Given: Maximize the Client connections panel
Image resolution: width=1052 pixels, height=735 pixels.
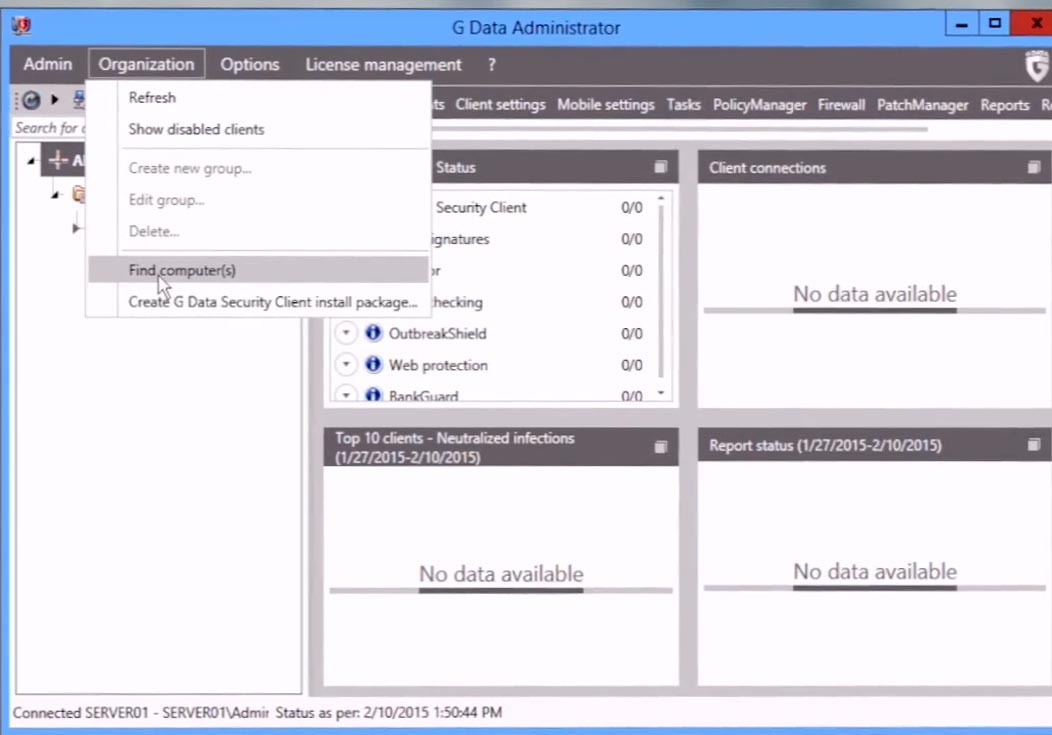Looking at the screenshot, I should click(1034, 167).
